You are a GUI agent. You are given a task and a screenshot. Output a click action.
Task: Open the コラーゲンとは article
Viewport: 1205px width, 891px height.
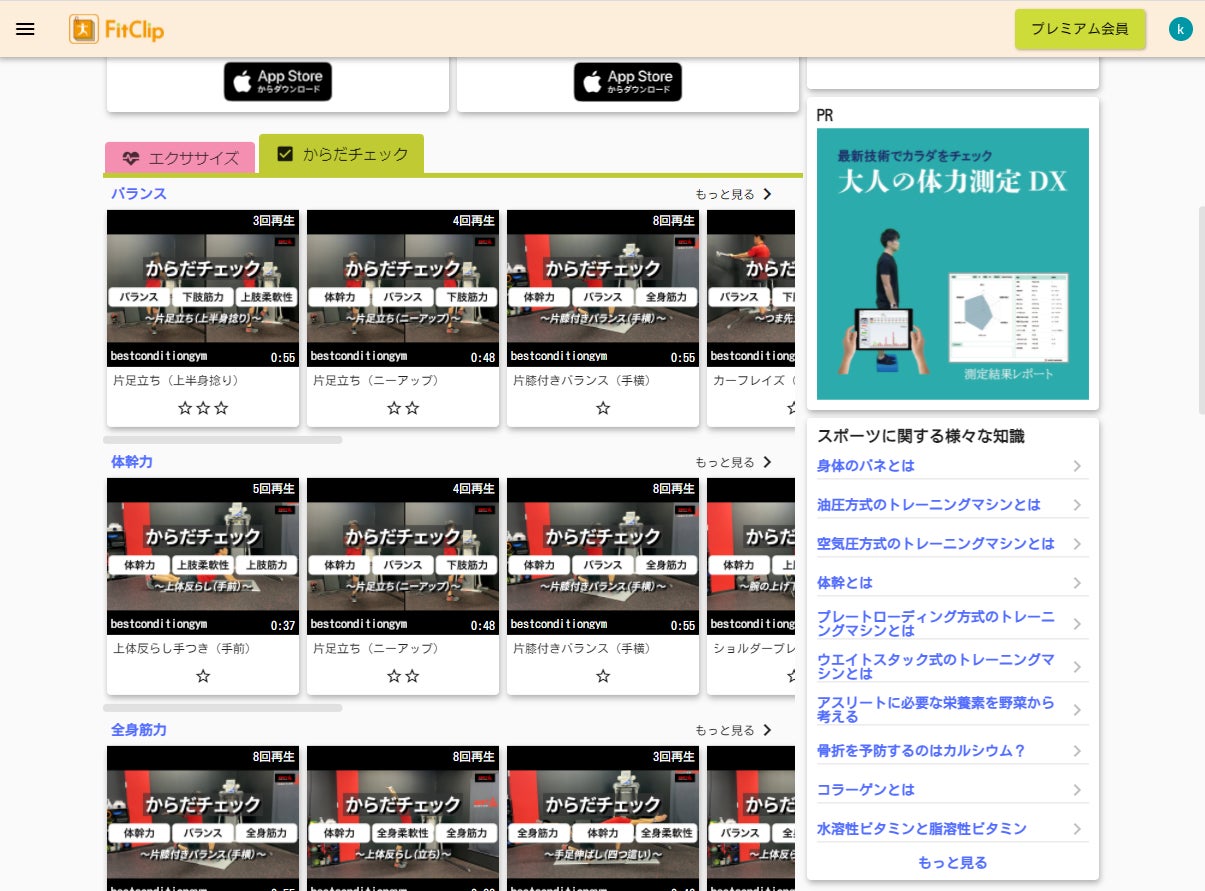[866, 790]
